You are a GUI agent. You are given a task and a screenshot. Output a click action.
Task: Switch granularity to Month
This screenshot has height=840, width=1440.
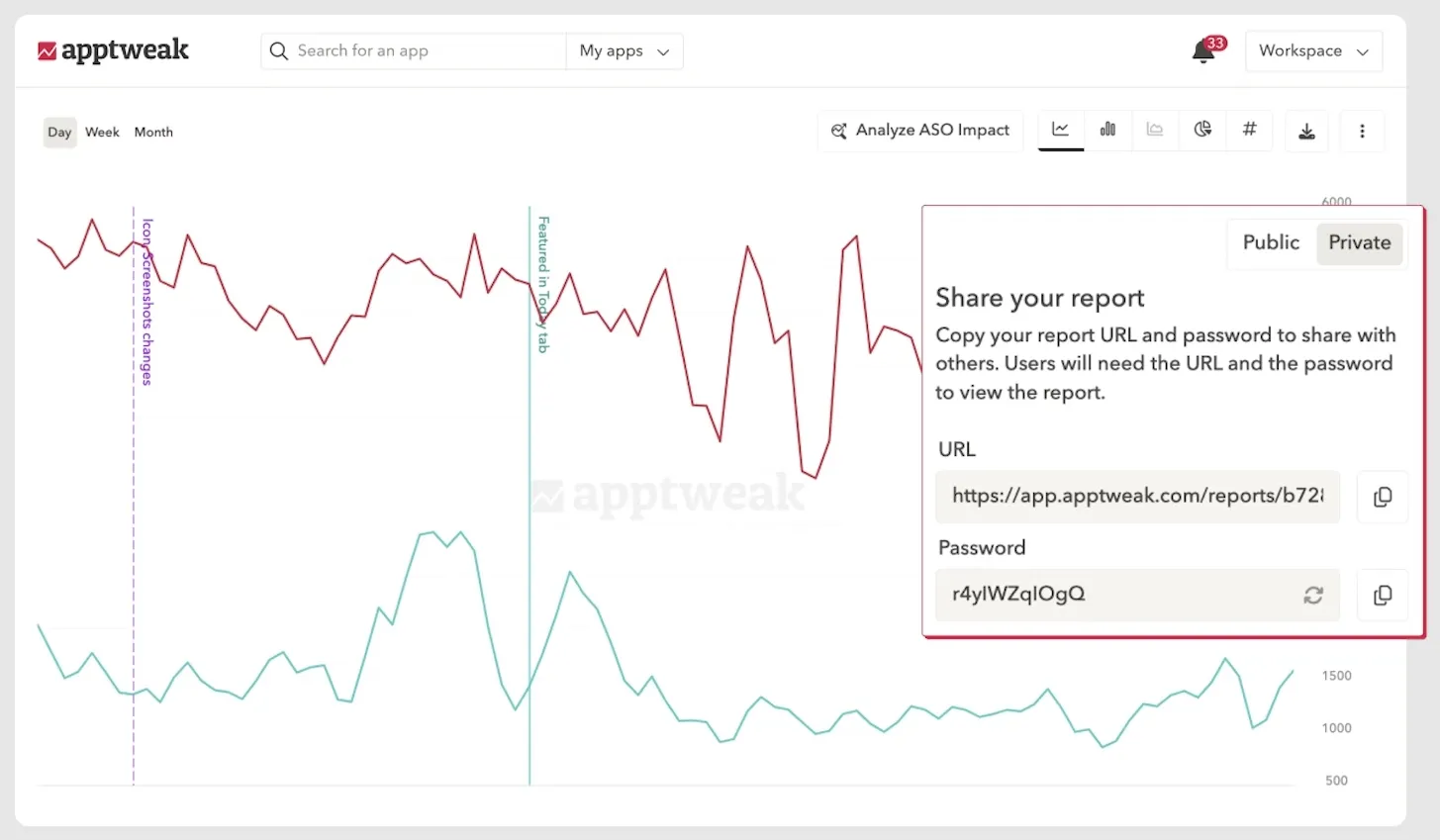coord(153,133)
